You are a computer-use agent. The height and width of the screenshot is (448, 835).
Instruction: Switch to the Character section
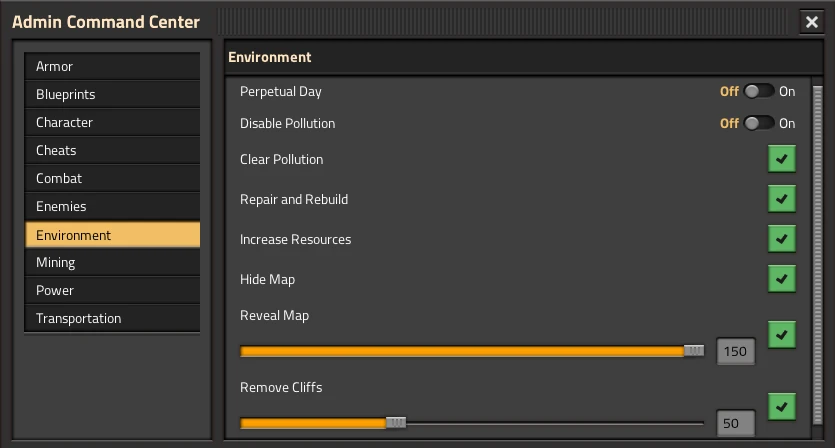pyautogui.click(x=112, y=123)
